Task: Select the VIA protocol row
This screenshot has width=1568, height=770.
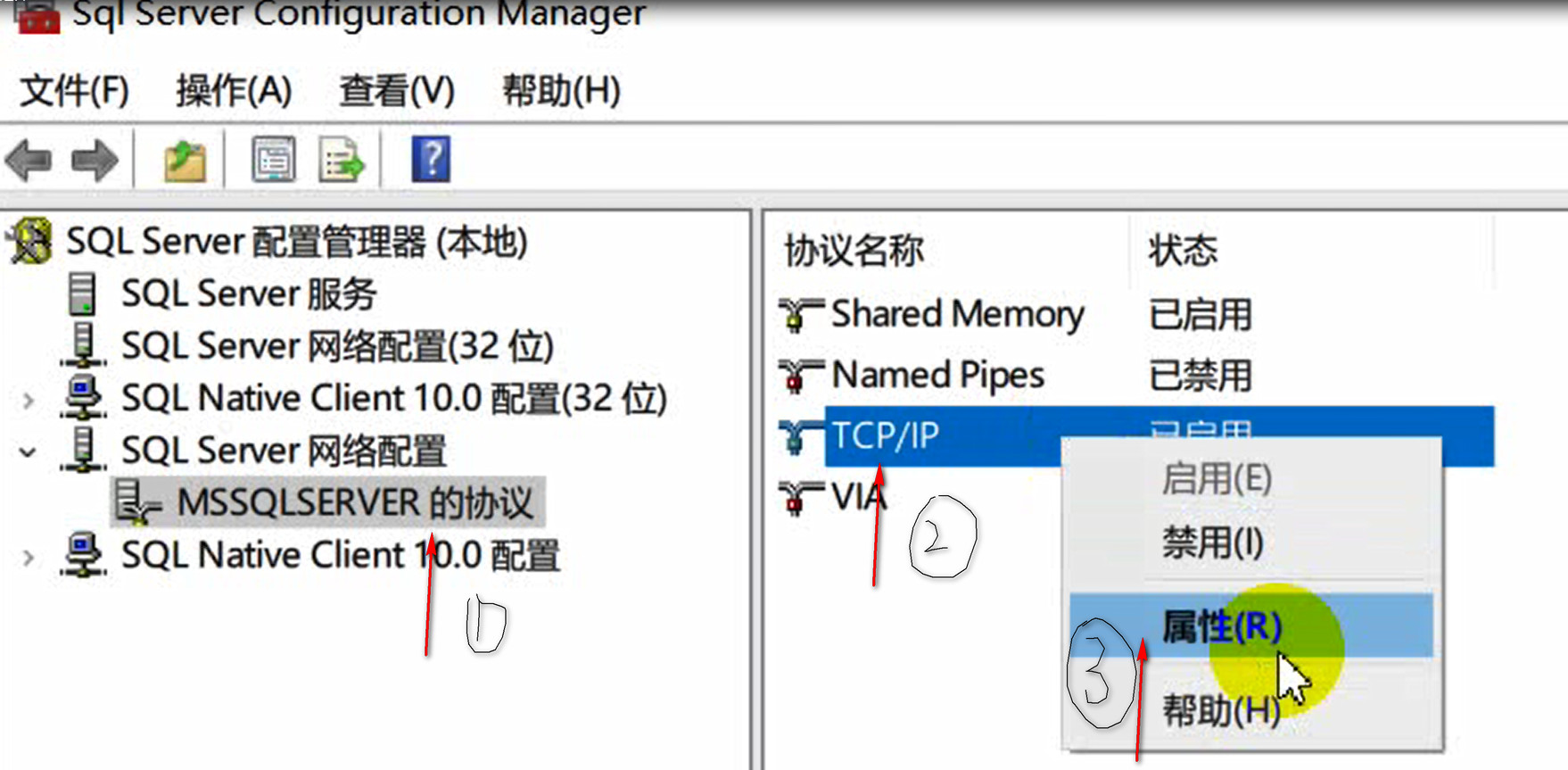Action: click(x=857, y=497)
